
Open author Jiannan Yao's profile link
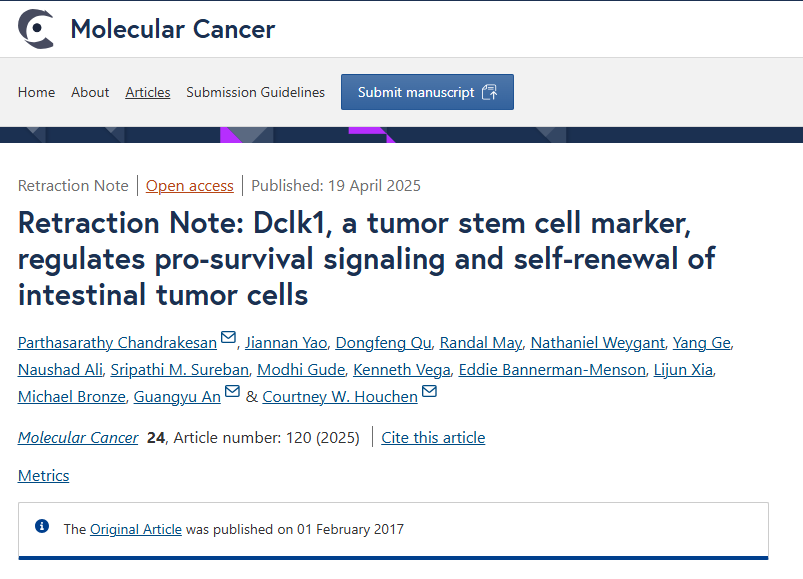coord(286,342)
